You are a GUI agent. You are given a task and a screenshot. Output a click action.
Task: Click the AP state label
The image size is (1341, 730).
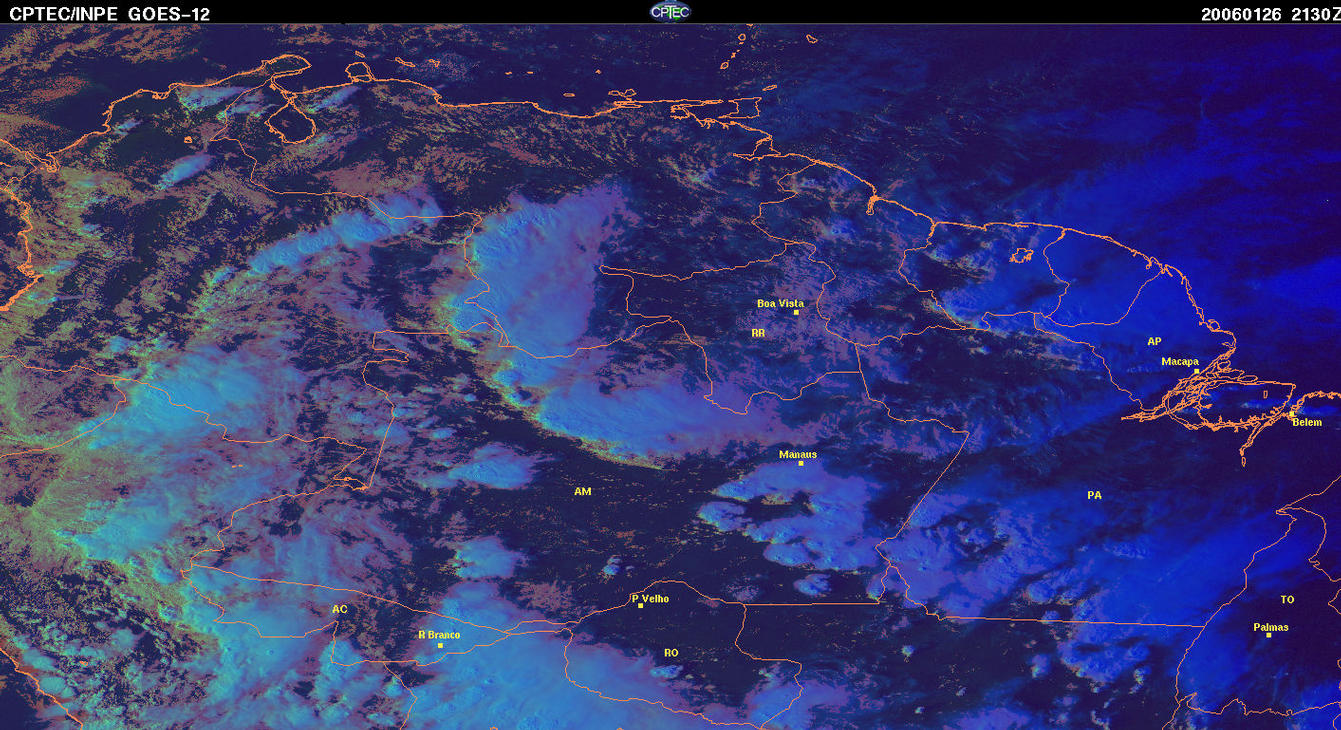click(1154, 342)
